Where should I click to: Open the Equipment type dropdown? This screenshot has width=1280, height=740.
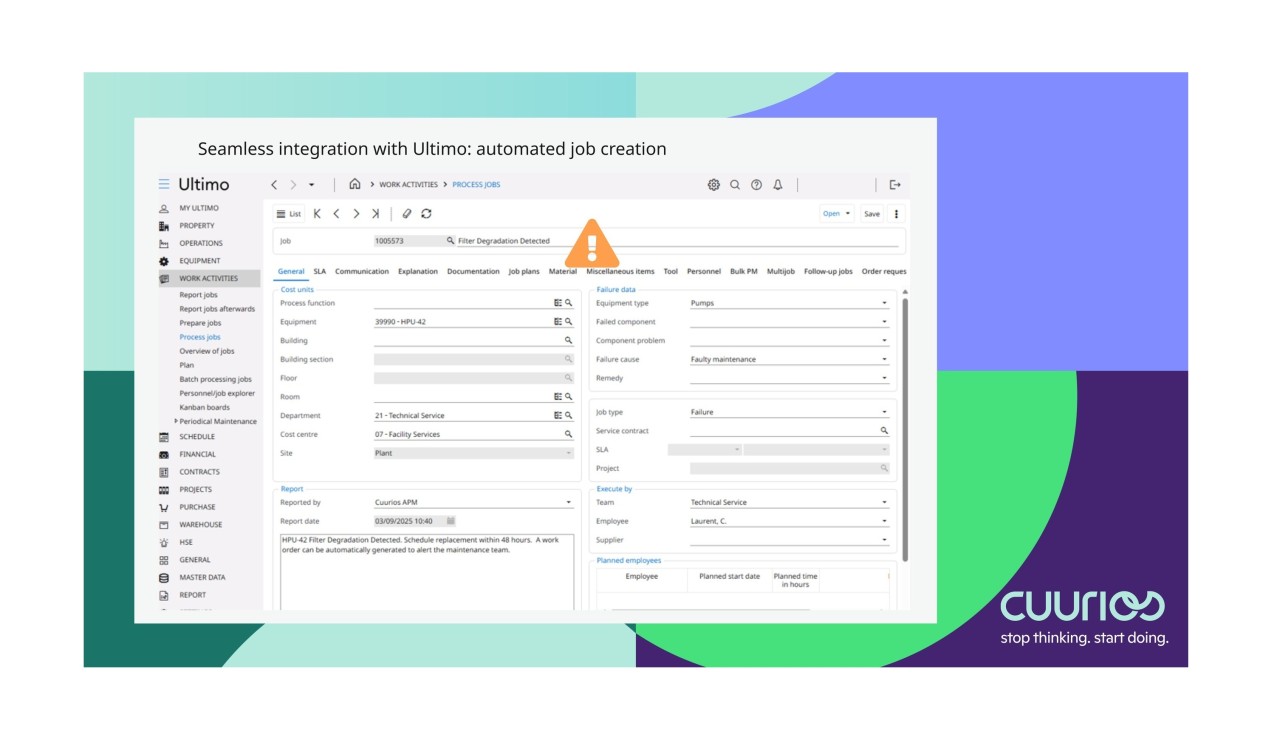884,303
